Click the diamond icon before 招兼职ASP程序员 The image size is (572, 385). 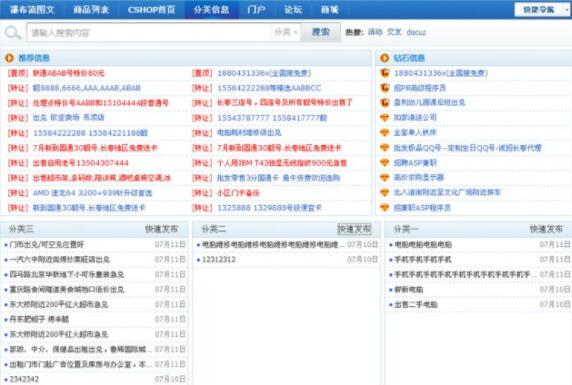click(384, 207)
